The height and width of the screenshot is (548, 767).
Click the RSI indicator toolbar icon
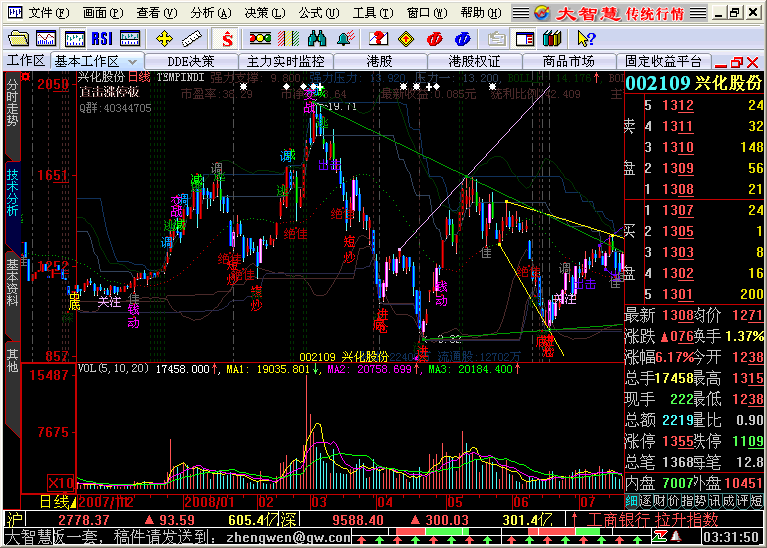pos(102,38)
